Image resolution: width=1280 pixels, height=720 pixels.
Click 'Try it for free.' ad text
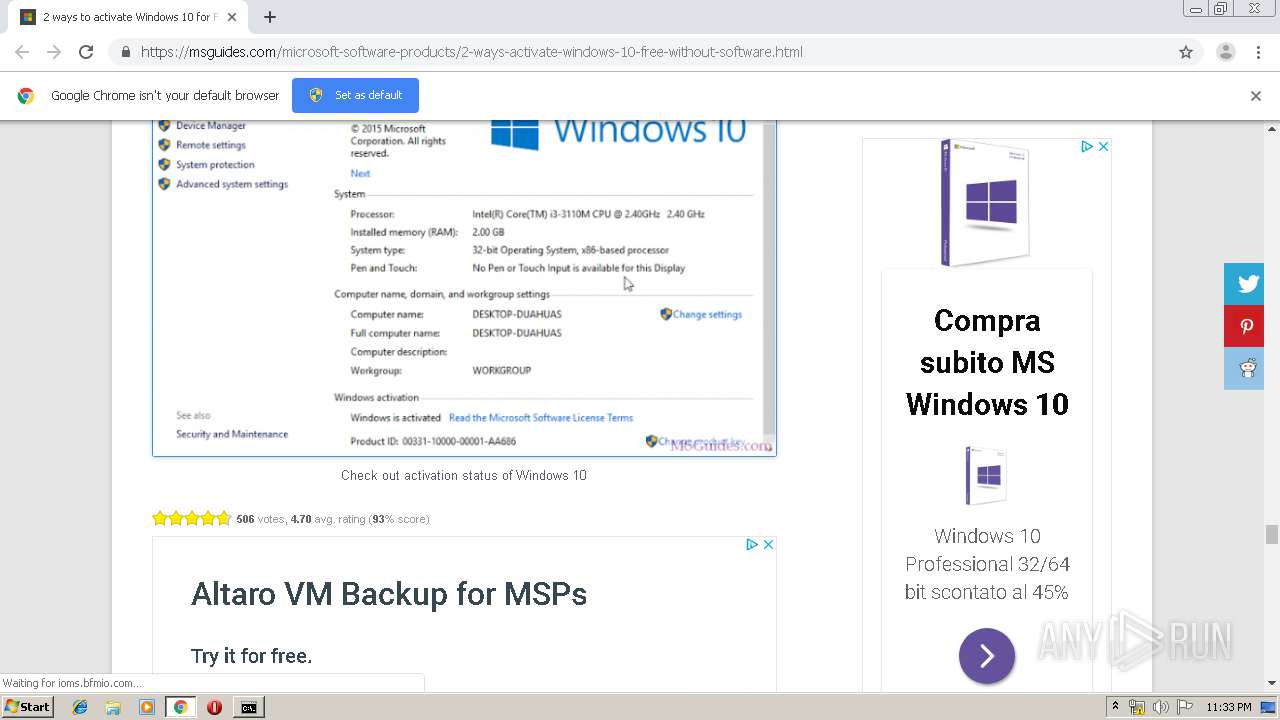pos(251,656)
